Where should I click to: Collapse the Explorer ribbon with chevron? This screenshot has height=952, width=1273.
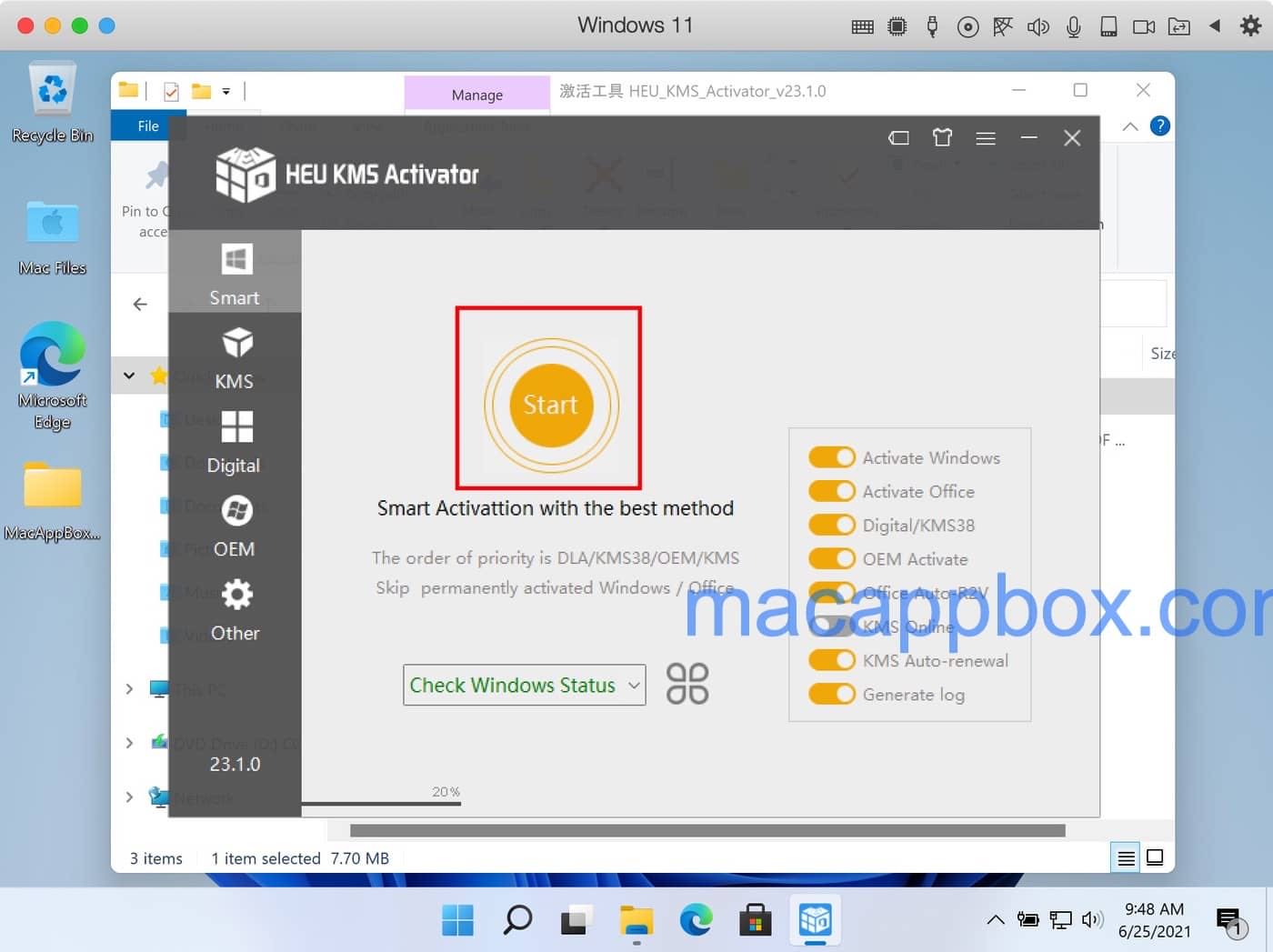[1130, 126]
